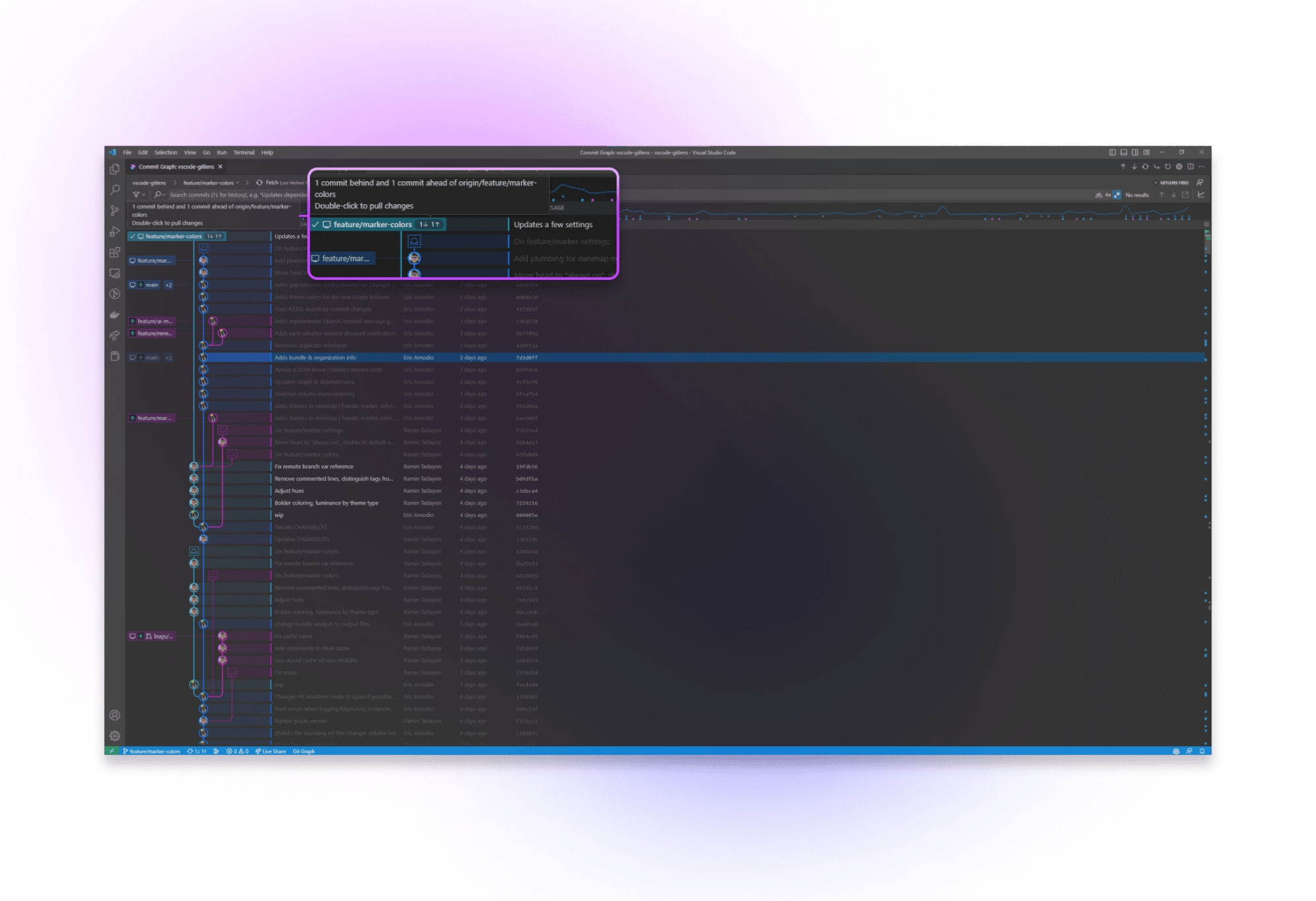Toggle the minimap chart icon
This screenshot has width=1316, height=901.
[1201, 195]
